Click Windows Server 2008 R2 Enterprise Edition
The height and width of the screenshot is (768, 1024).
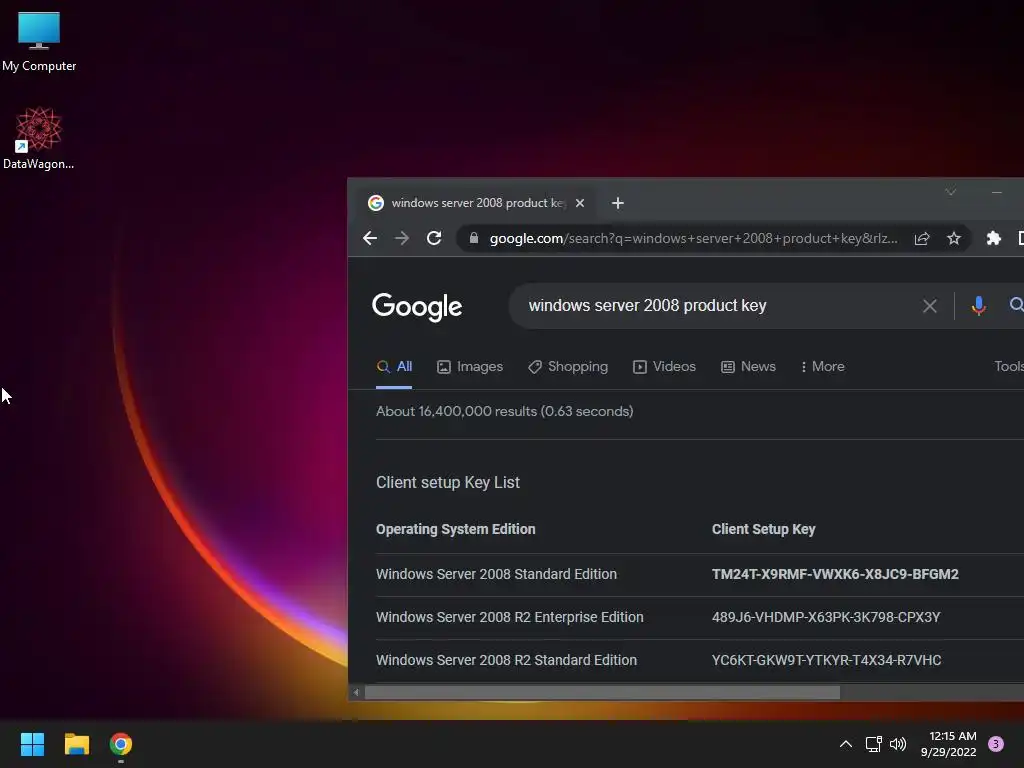pyautogui.click(x=509, y=617)
